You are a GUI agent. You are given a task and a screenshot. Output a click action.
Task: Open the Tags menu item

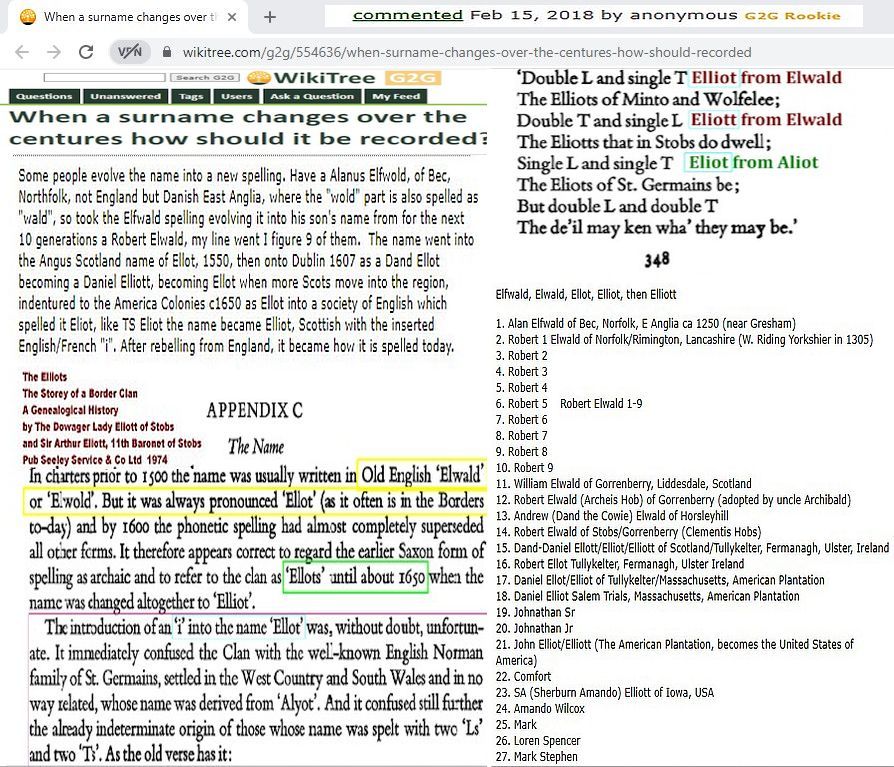point(191,96)
